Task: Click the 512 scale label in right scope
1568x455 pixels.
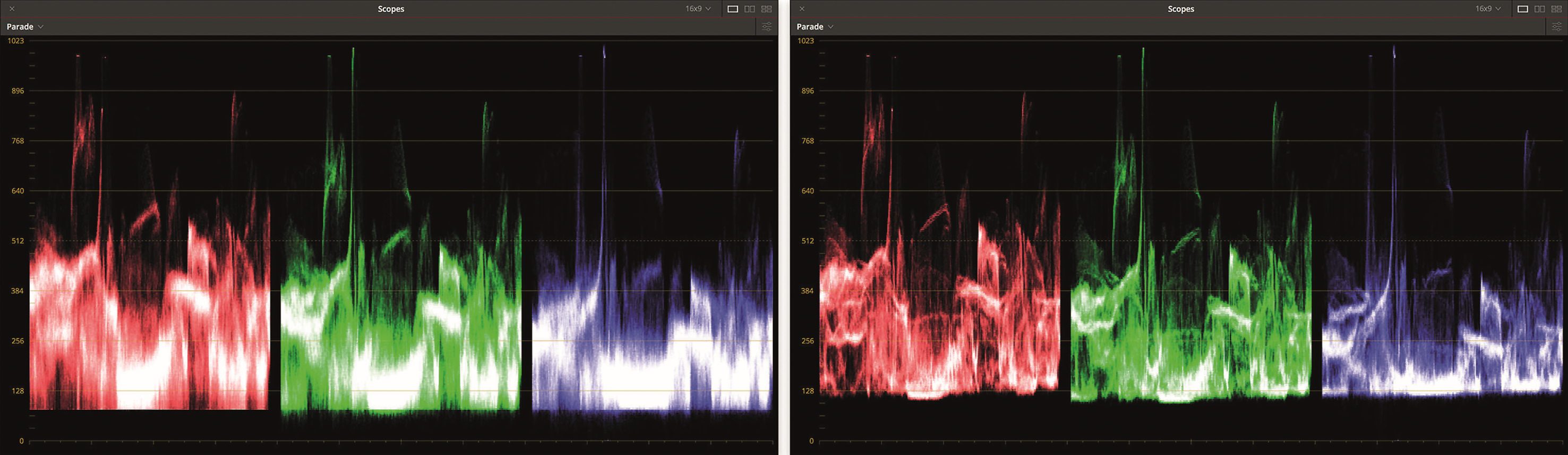Action: pos(808,241)
